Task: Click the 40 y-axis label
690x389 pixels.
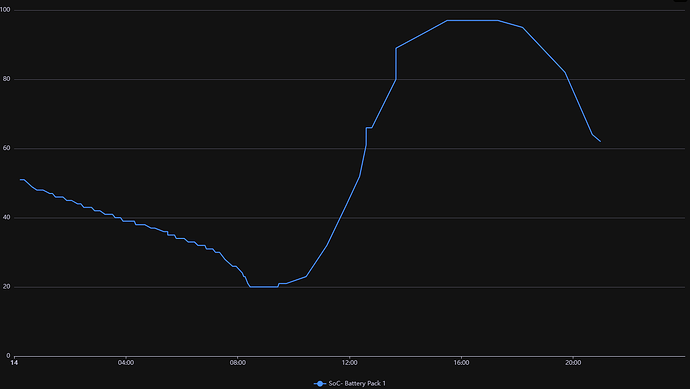Action: click(x=7, y=217)
